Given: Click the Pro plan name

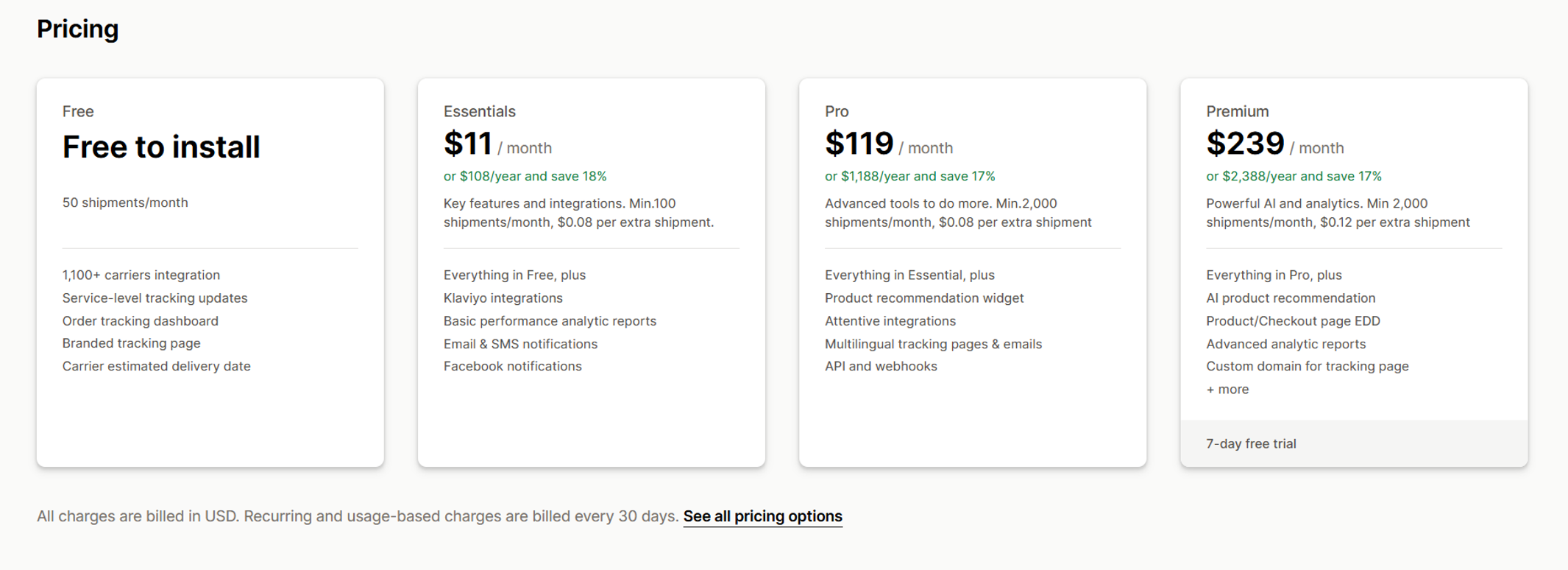Looking at the screenshot, I should (837, 111).
